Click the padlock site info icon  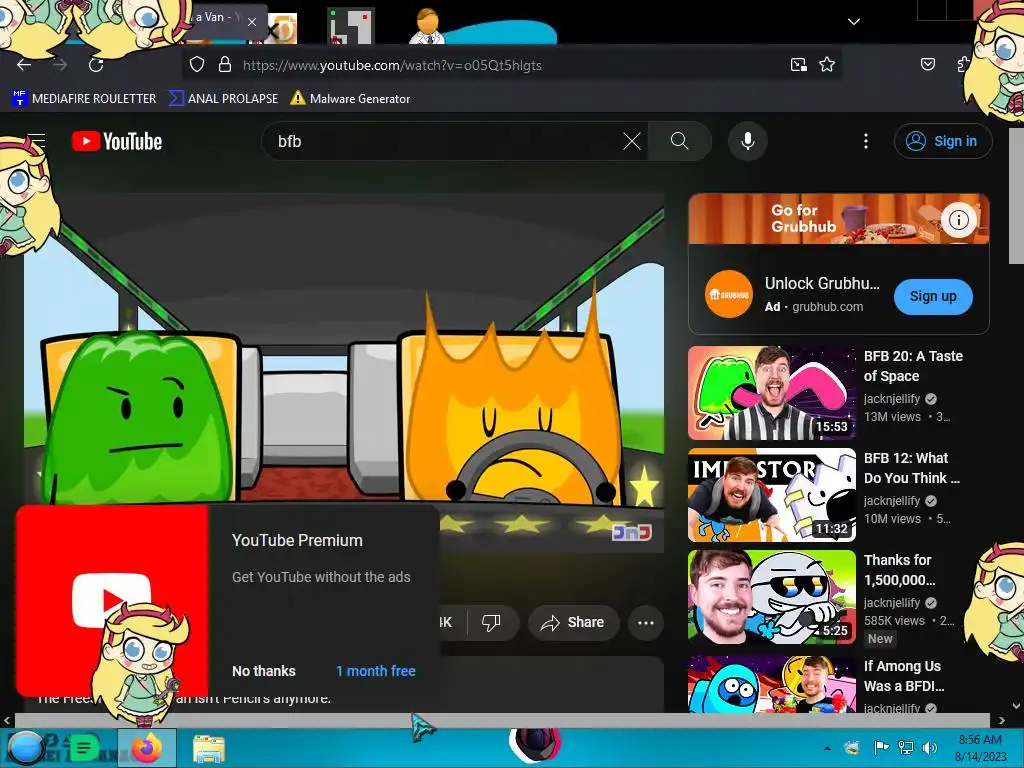pos(225,65)
